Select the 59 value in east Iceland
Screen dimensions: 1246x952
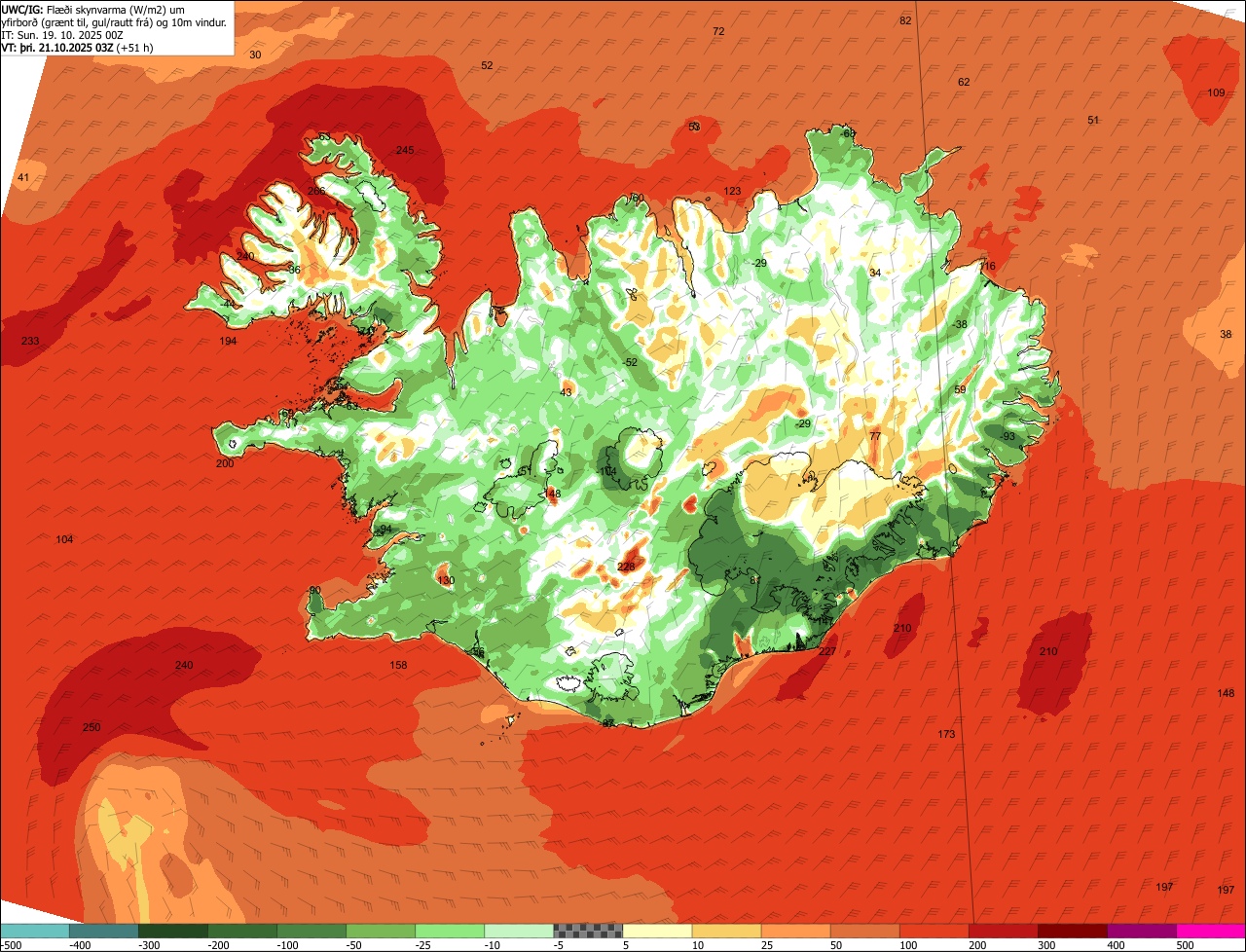tap(960, 389)
